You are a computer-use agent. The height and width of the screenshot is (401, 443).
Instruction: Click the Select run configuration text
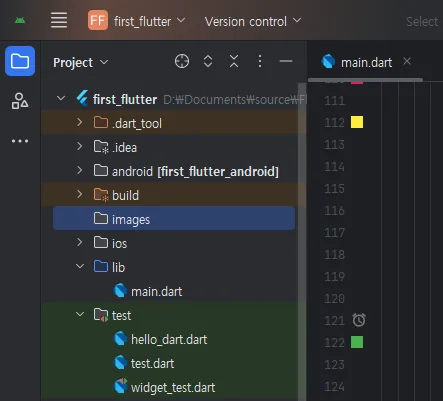click(423, 22)
